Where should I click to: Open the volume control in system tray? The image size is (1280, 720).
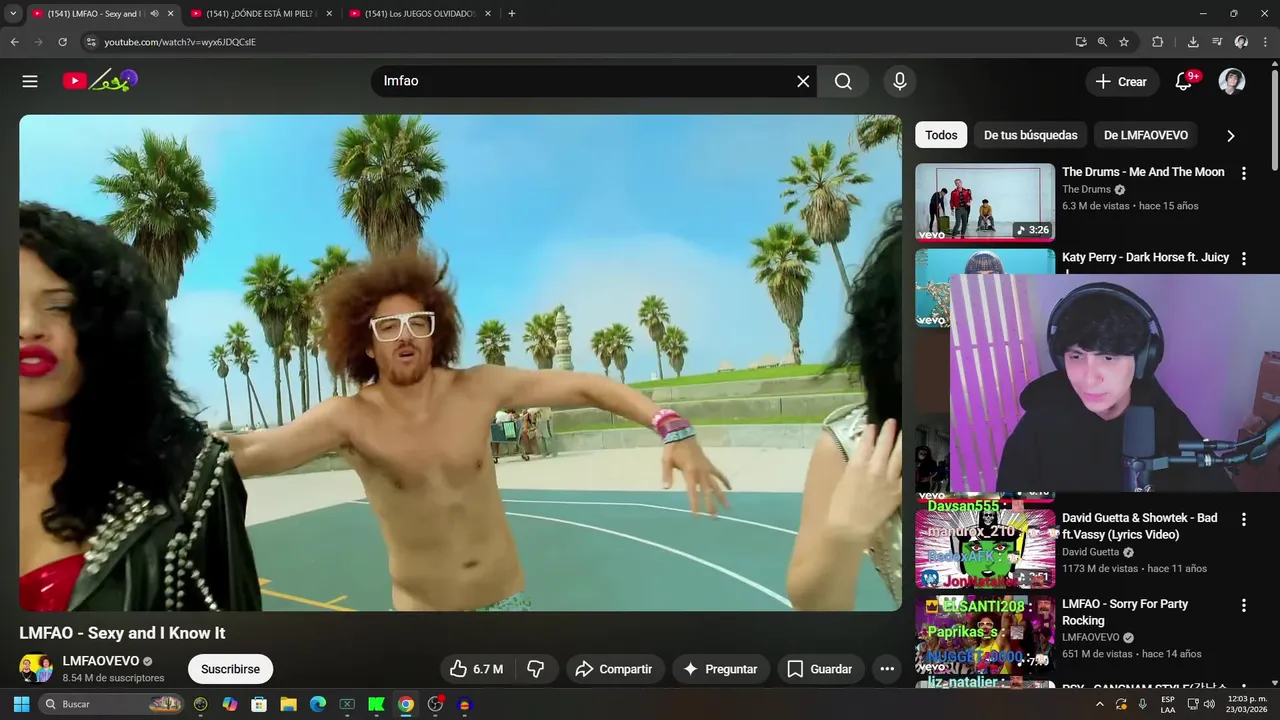point(1209,704)
